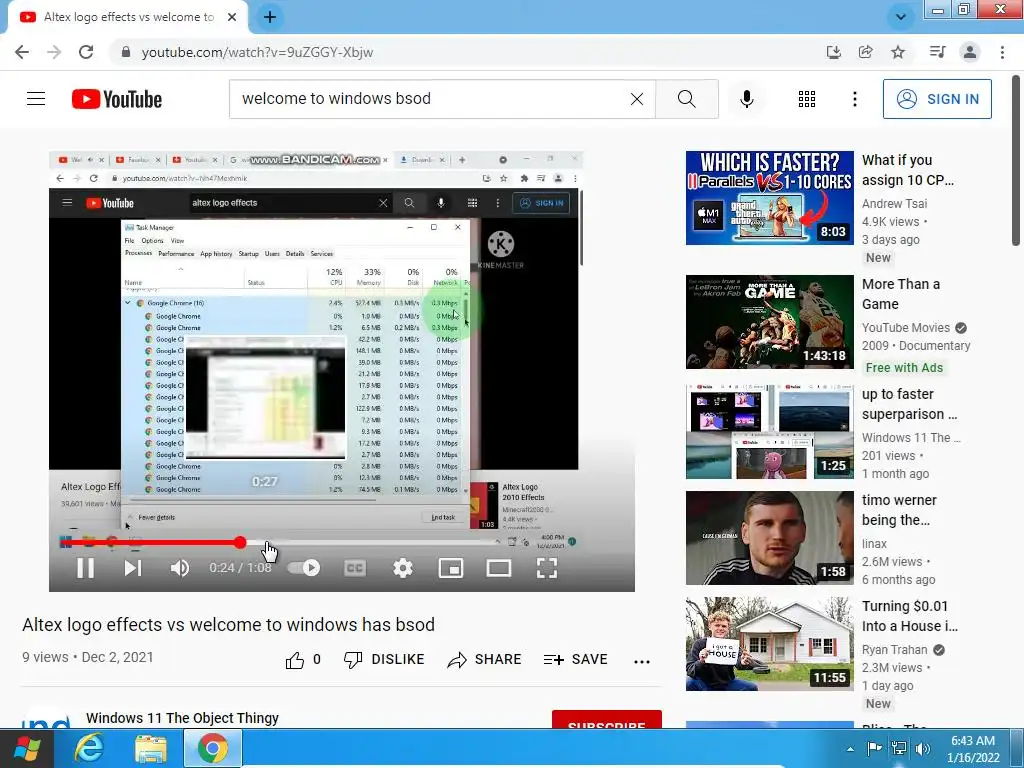Mute the video volume
Screen dimensions: 1024x768
180,568
